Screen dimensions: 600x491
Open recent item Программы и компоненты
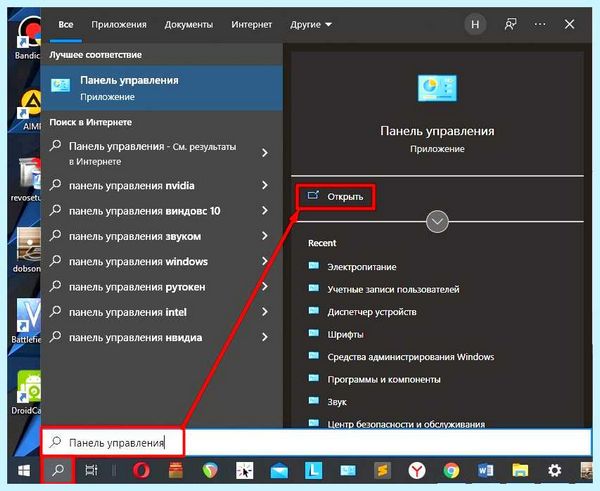coord(374,379)
